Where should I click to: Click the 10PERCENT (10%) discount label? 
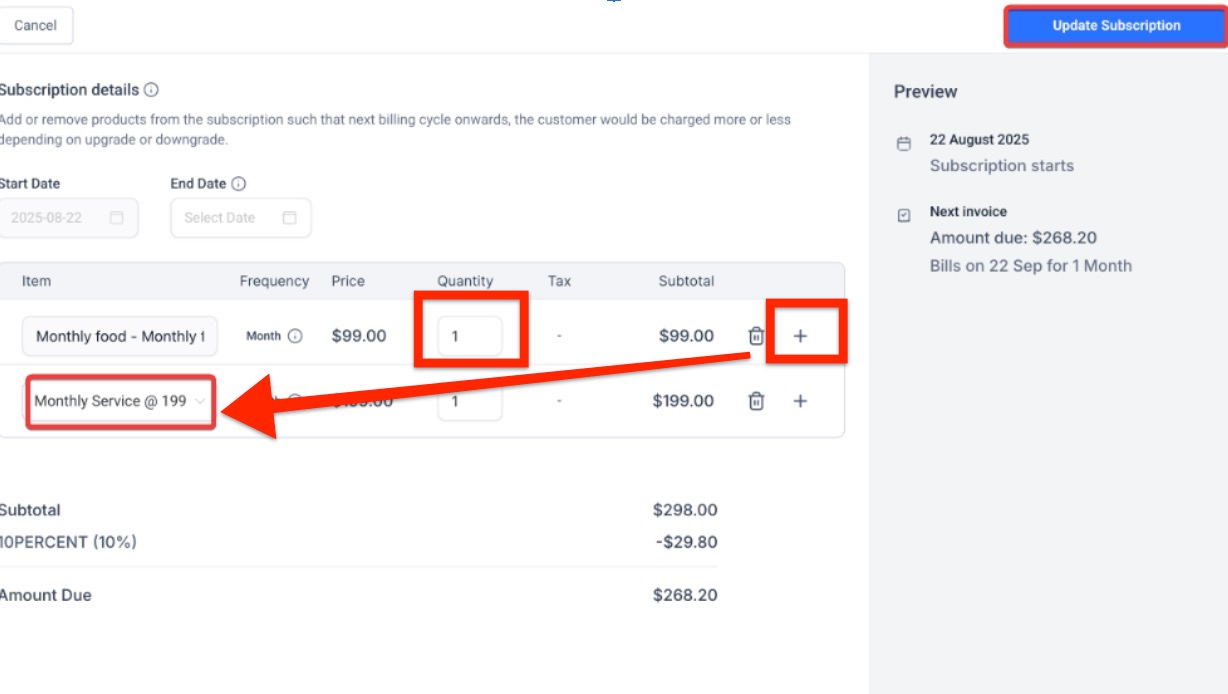(68, 542)
